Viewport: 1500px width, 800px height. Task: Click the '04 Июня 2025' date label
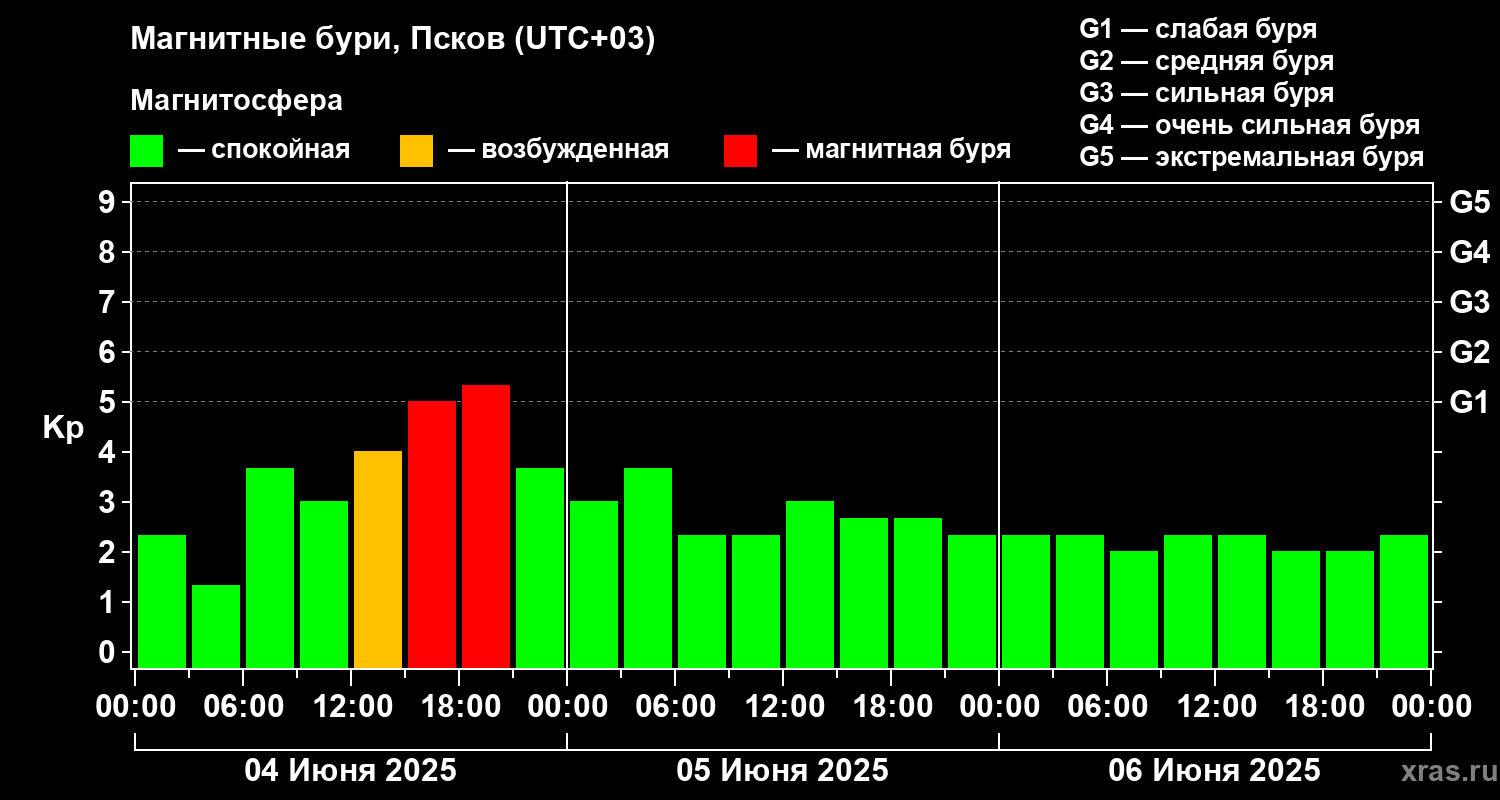(x=351, y=771)
